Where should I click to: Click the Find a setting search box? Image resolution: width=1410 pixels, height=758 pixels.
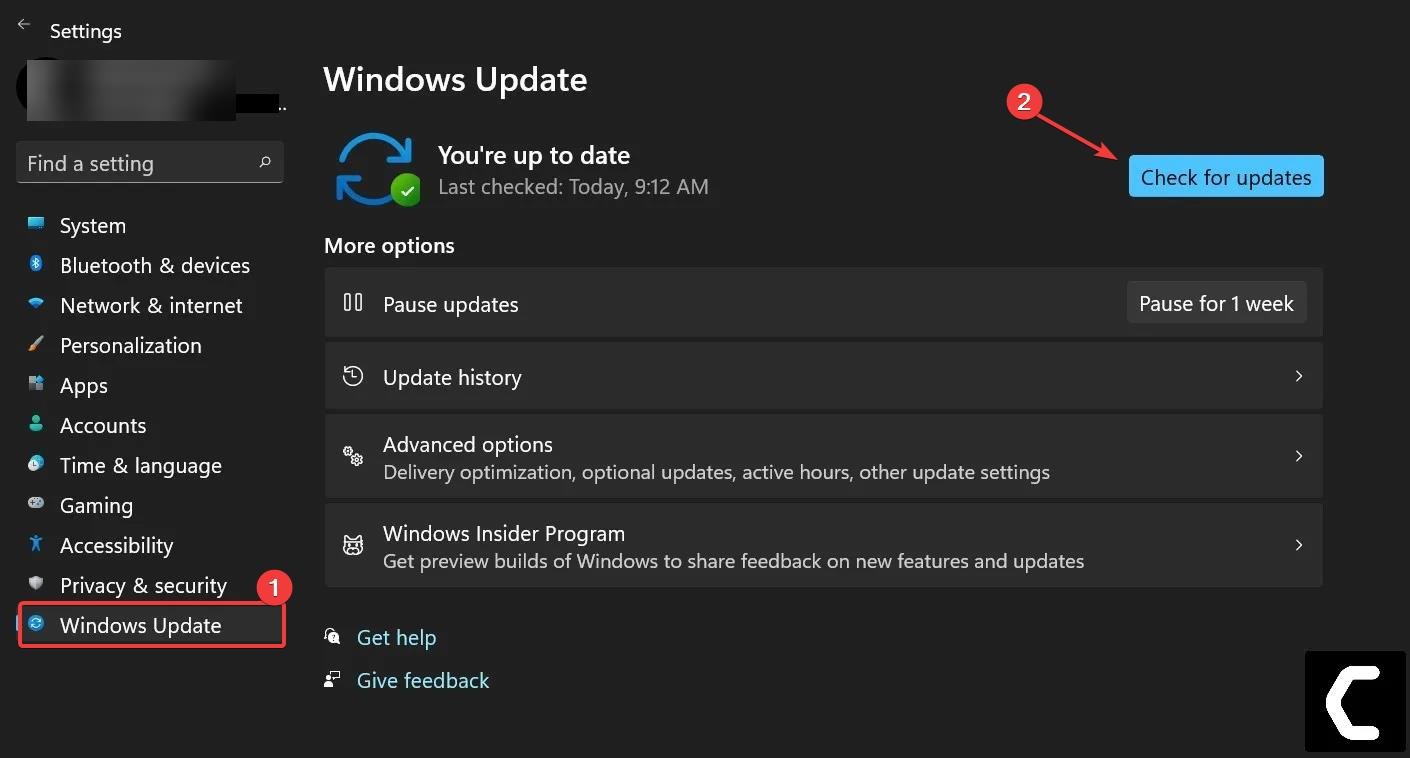click(x=150, y=162)
